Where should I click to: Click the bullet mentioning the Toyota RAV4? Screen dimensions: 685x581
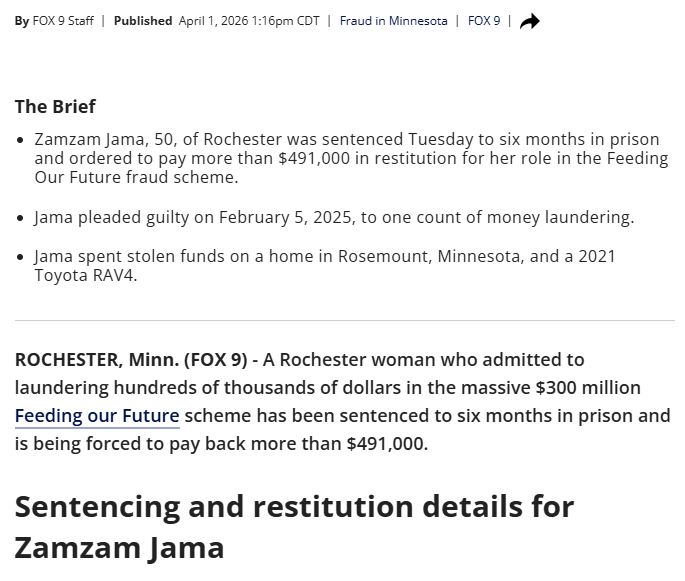point(324,266)
